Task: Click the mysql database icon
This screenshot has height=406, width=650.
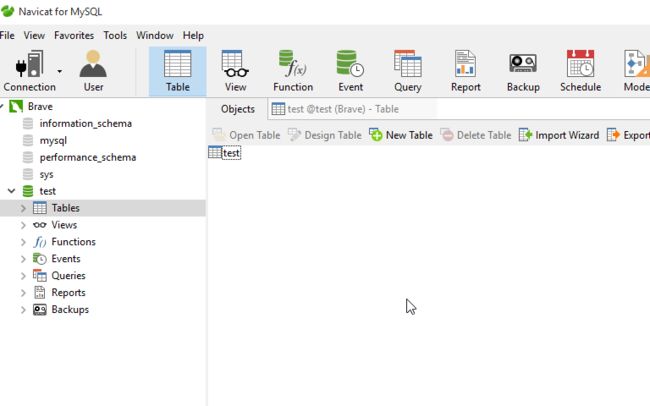Action: 28,141
